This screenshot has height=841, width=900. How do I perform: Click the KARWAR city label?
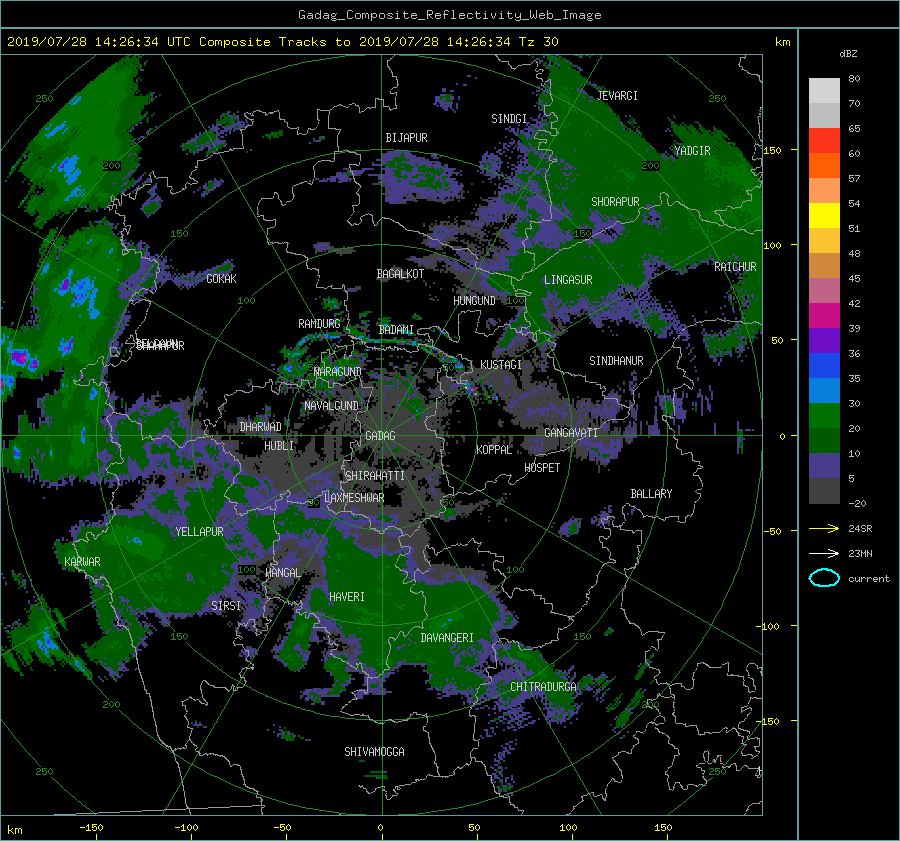pyautogui.click(x=82, y=561)
